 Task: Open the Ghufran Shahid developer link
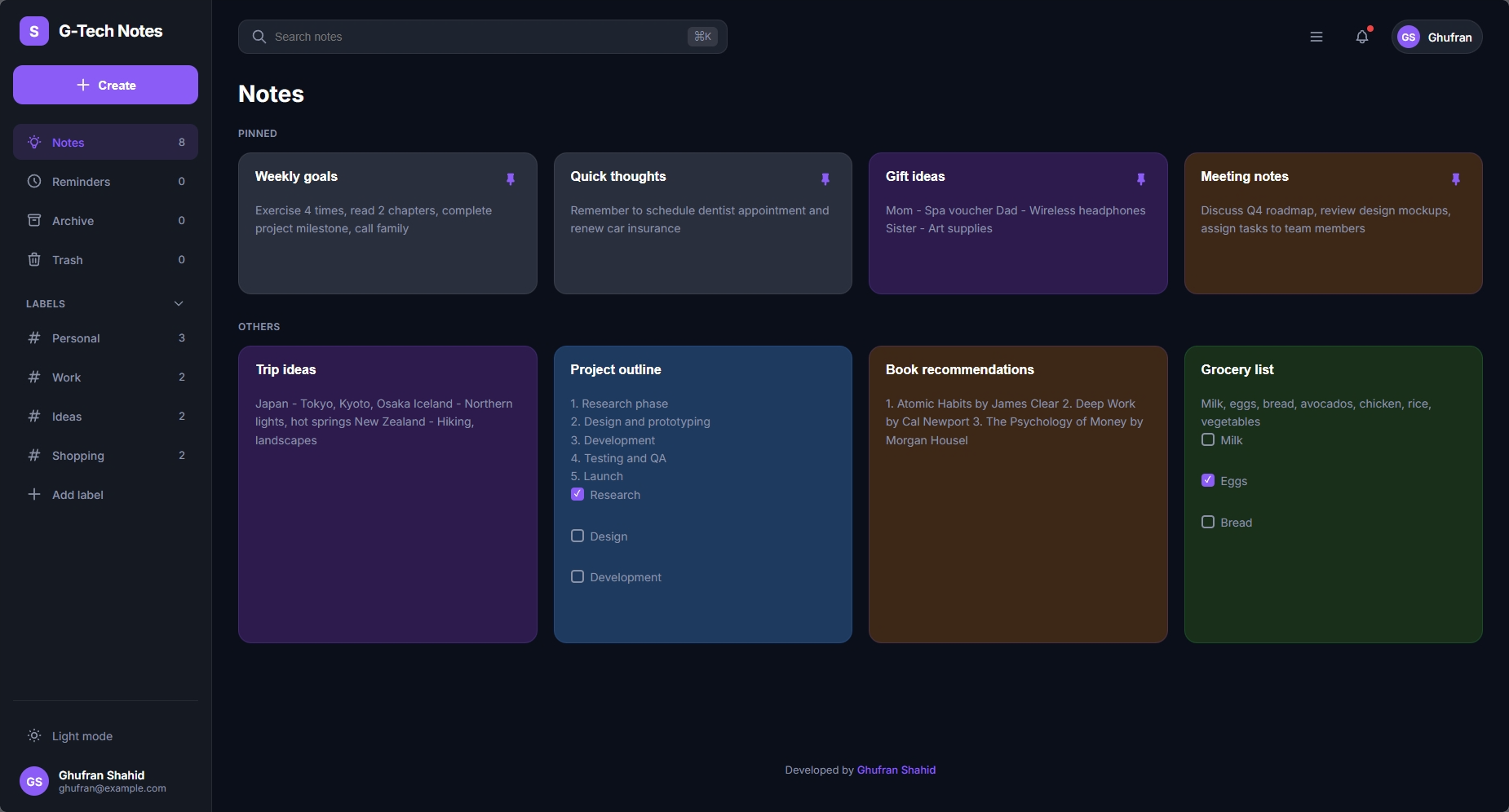click(x=896, y=769)
